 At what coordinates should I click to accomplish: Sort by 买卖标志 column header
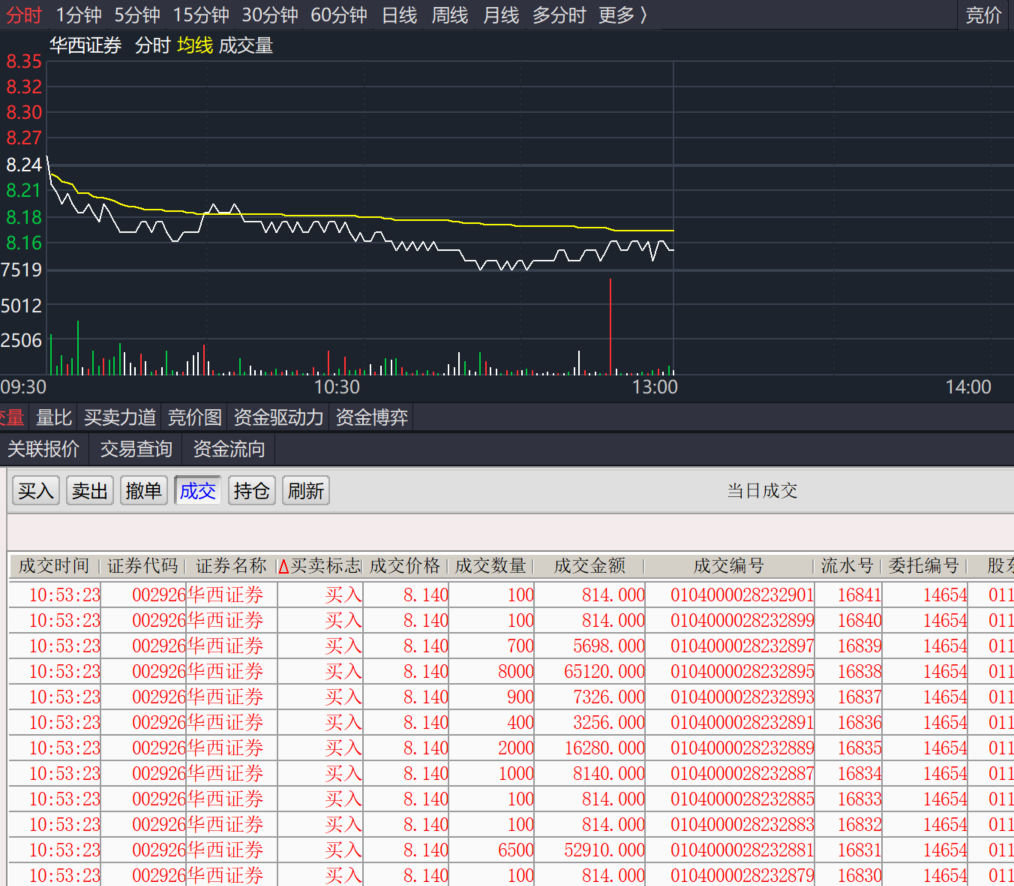point(319,566)
